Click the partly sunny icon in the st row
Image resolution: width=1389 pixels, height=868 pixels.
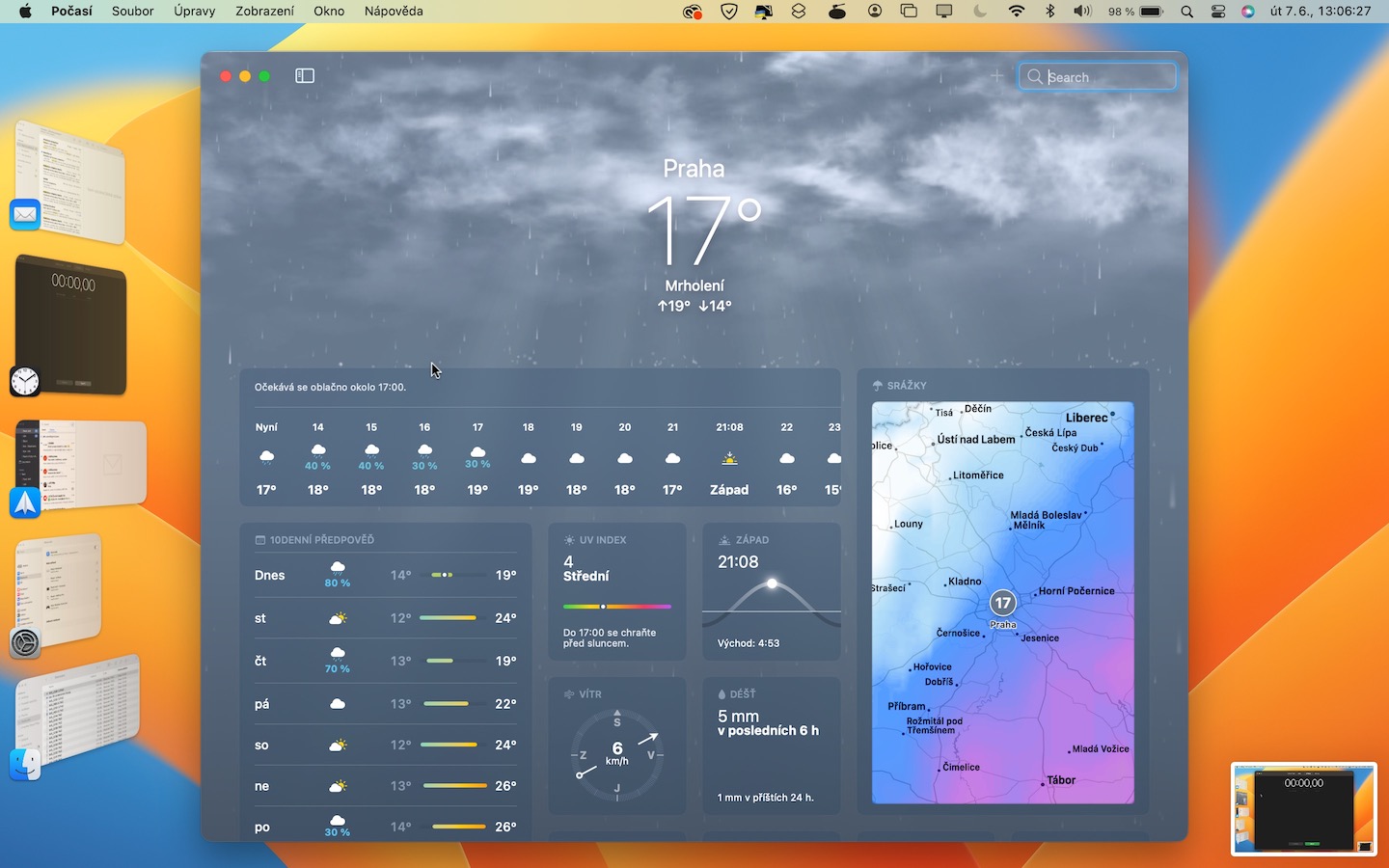coord(338,618)
